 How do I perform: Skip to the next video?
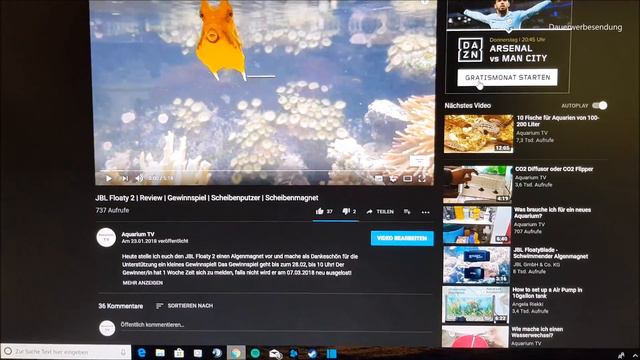(x=125, y=178)
